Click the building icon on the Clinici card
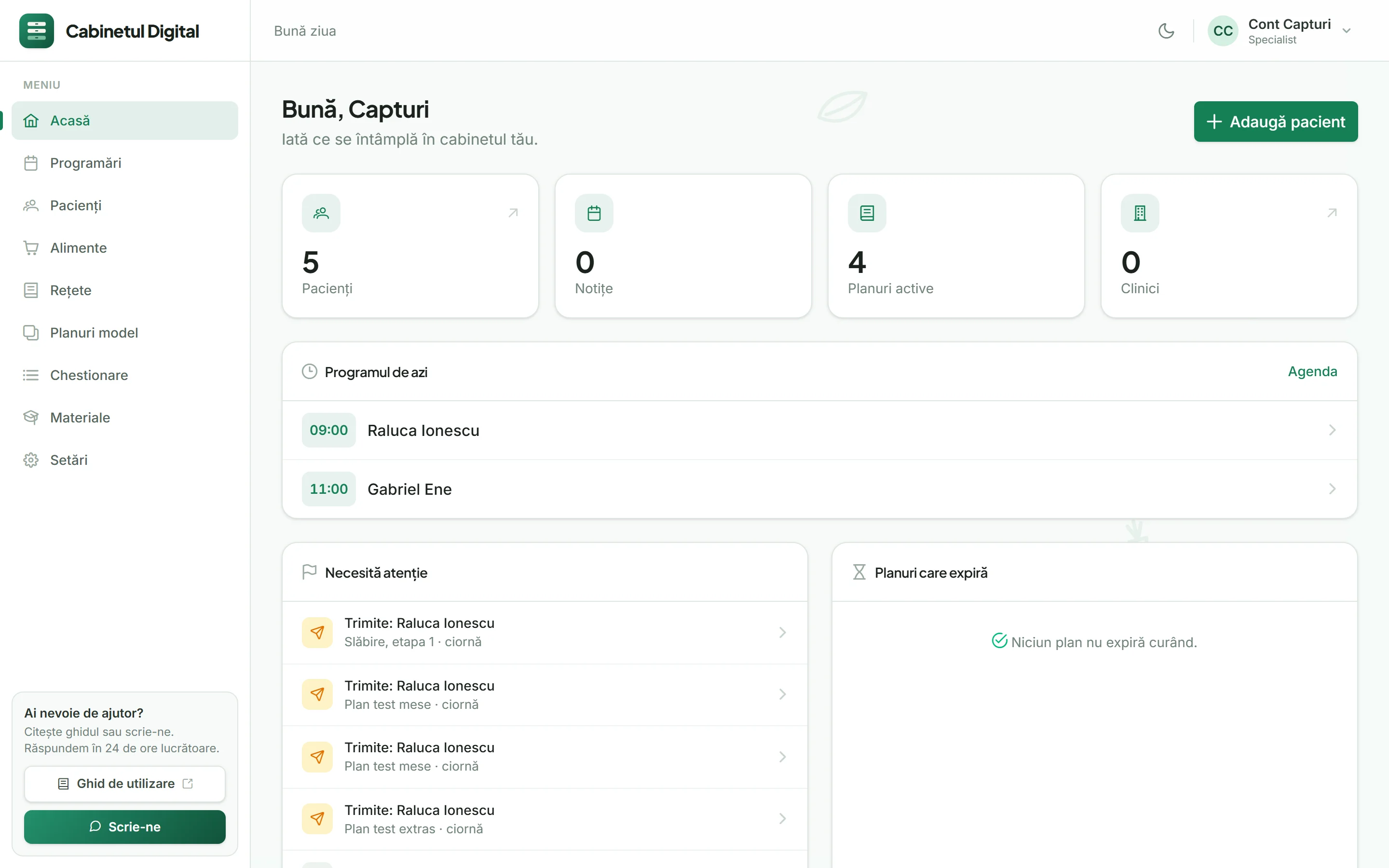Image resolution: width=1389 pixels, height=868 pixels. coord(1140,214)
